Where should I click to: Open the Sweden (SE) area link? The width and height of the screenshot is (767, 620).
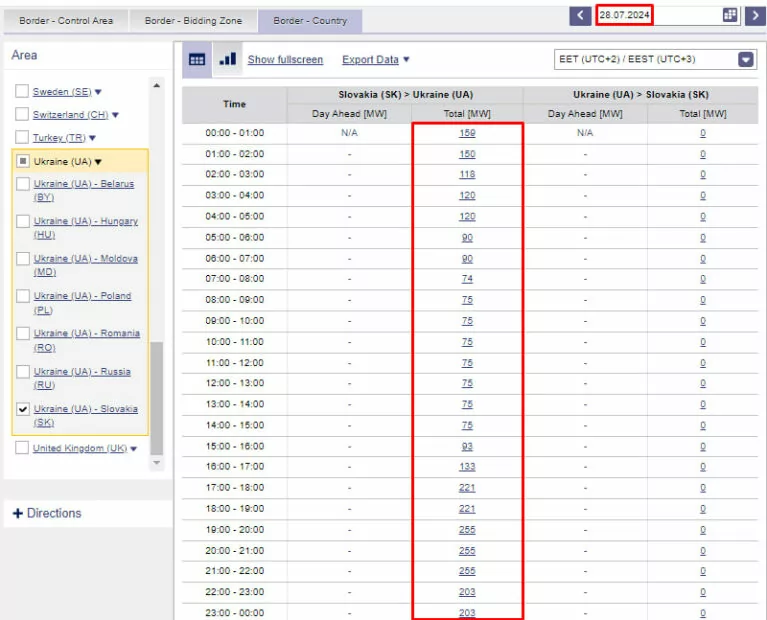click(62, 92)
